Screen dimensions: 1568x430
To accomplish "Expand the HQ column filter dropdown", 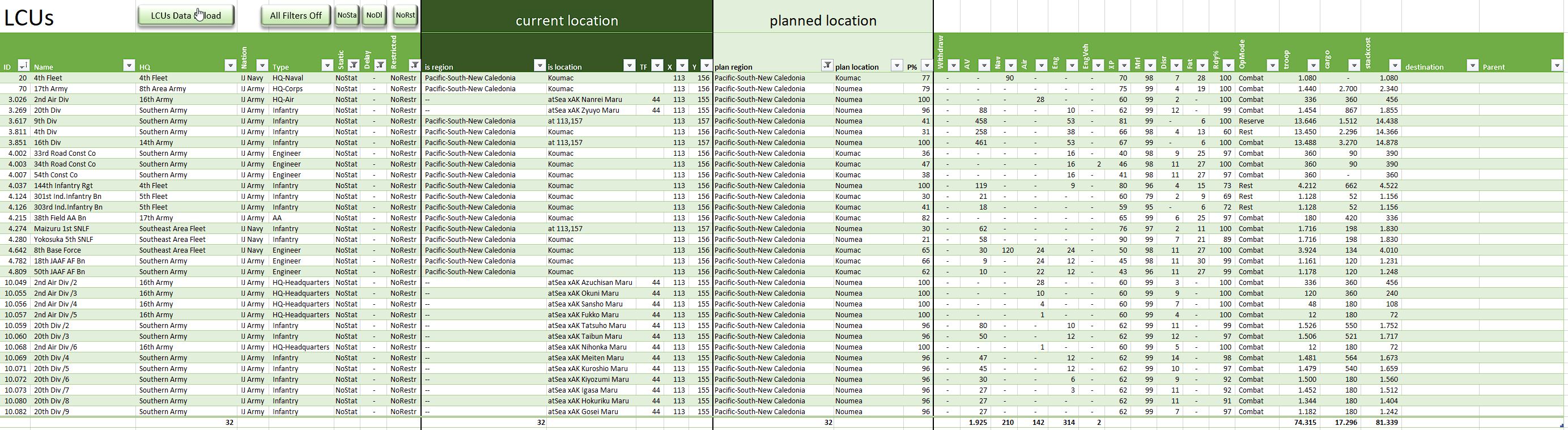I will (230, 66).
